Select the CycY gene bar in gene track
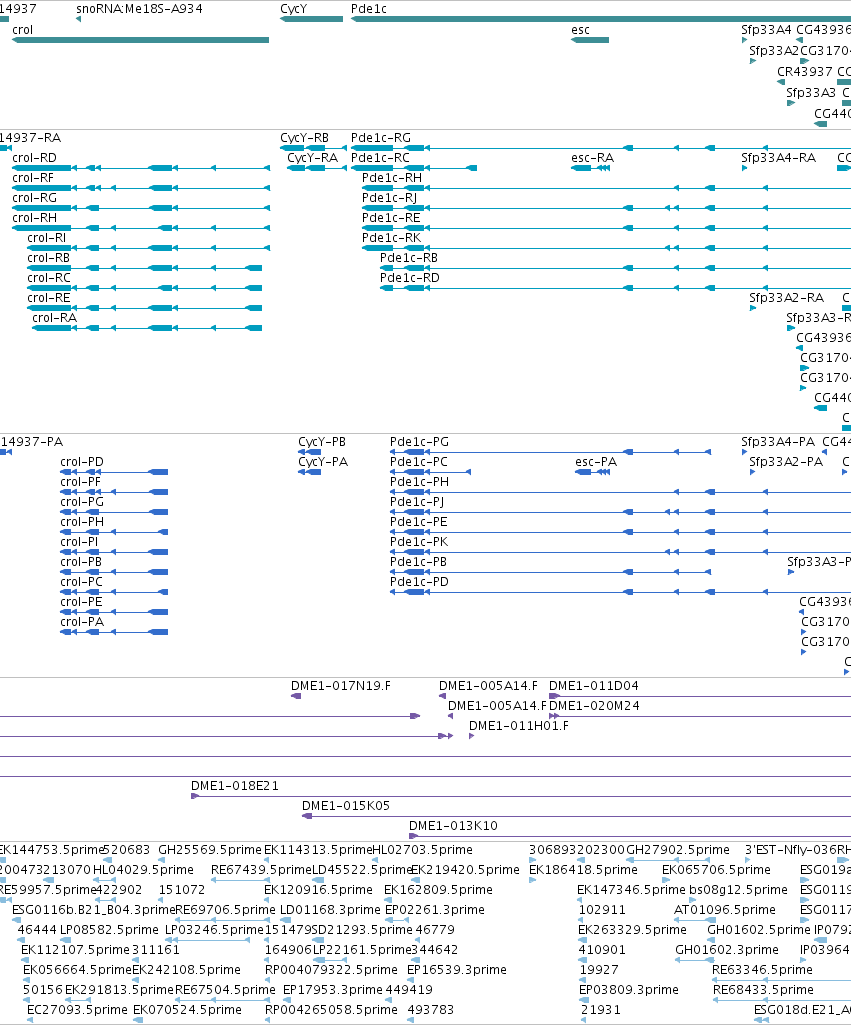Image resolution: width=851 pixels, height=1025 pixels. click(x=312, y=19)
